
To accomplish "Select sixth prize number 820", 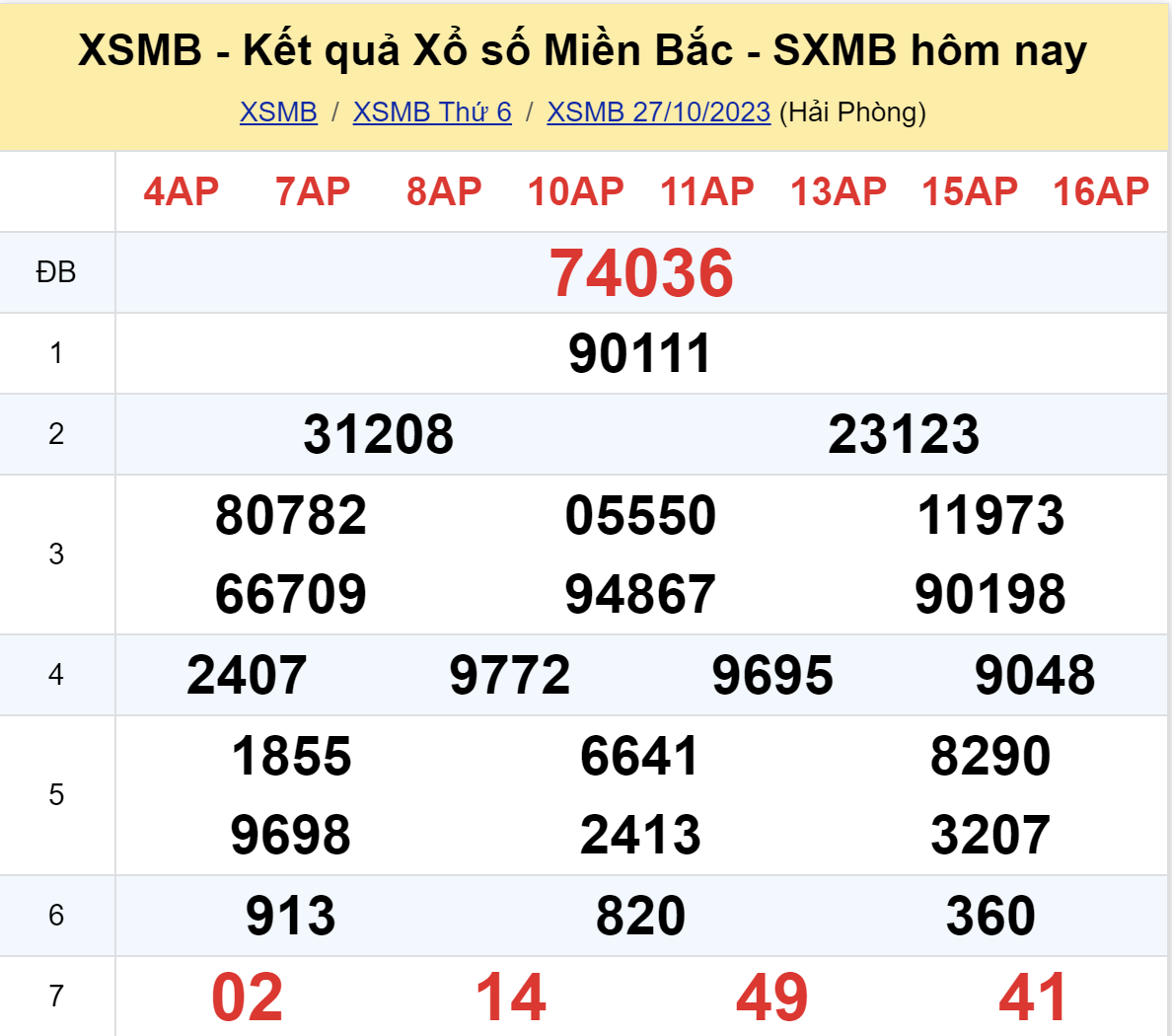I will (640, 916).
